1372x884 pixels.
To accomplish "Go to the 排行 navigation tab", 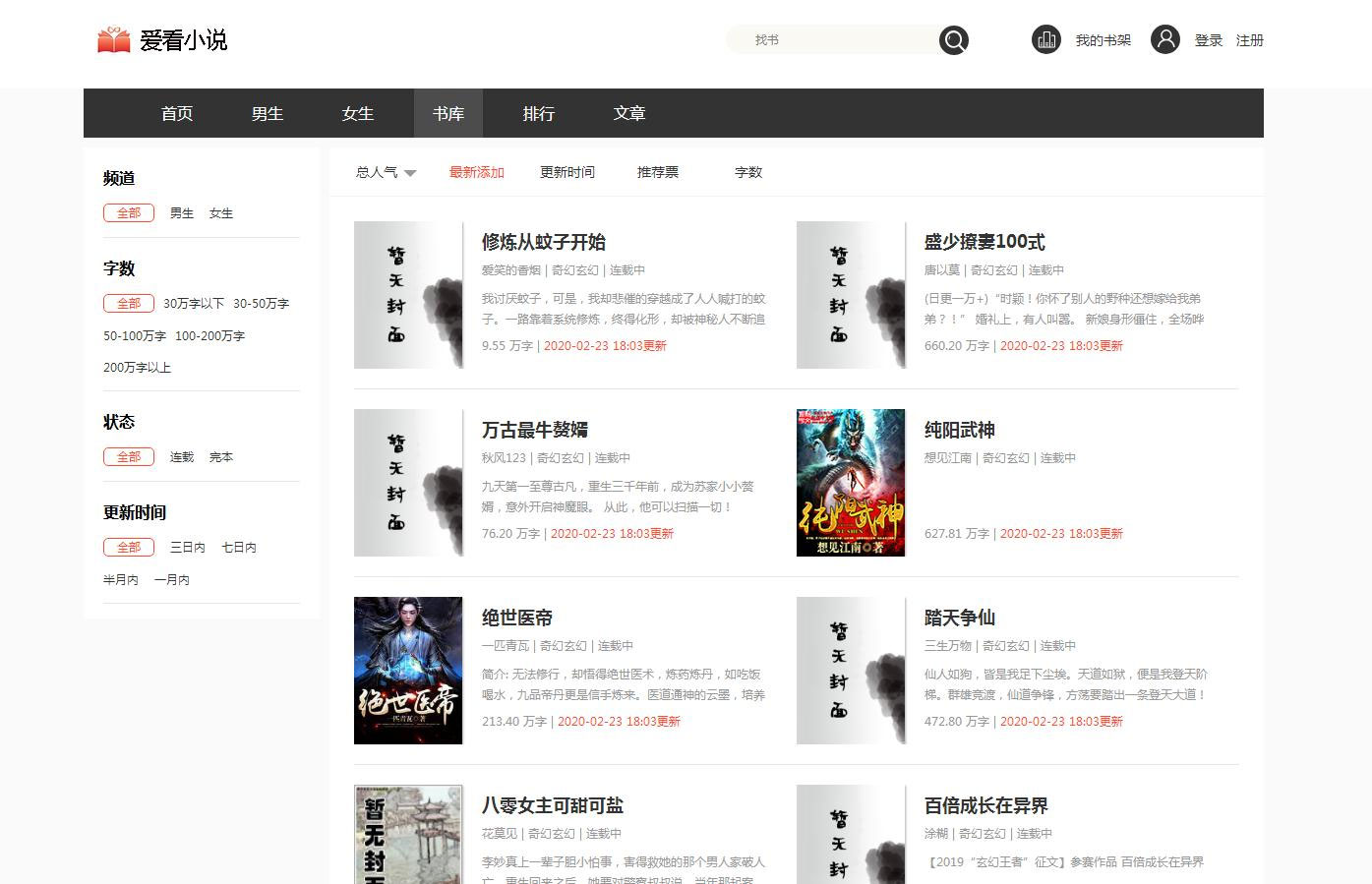I will (x=538, y=114).
